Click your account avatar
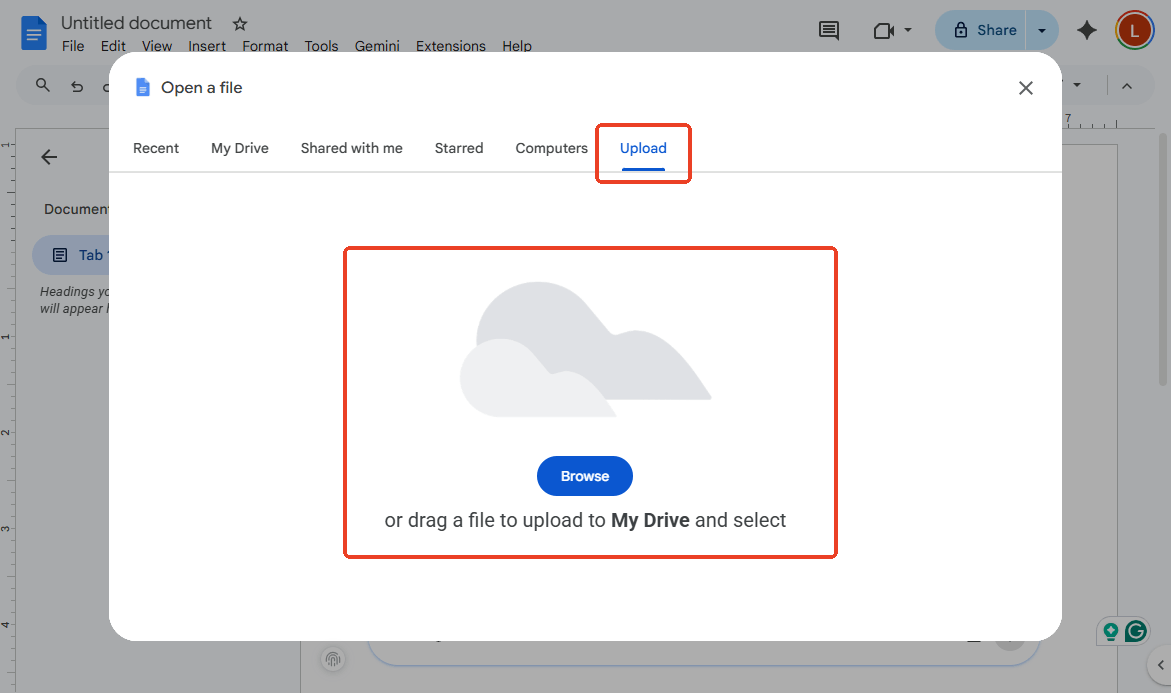Image resolution: width=1171 pixels, height=693 pixels. pos(1134,30)
